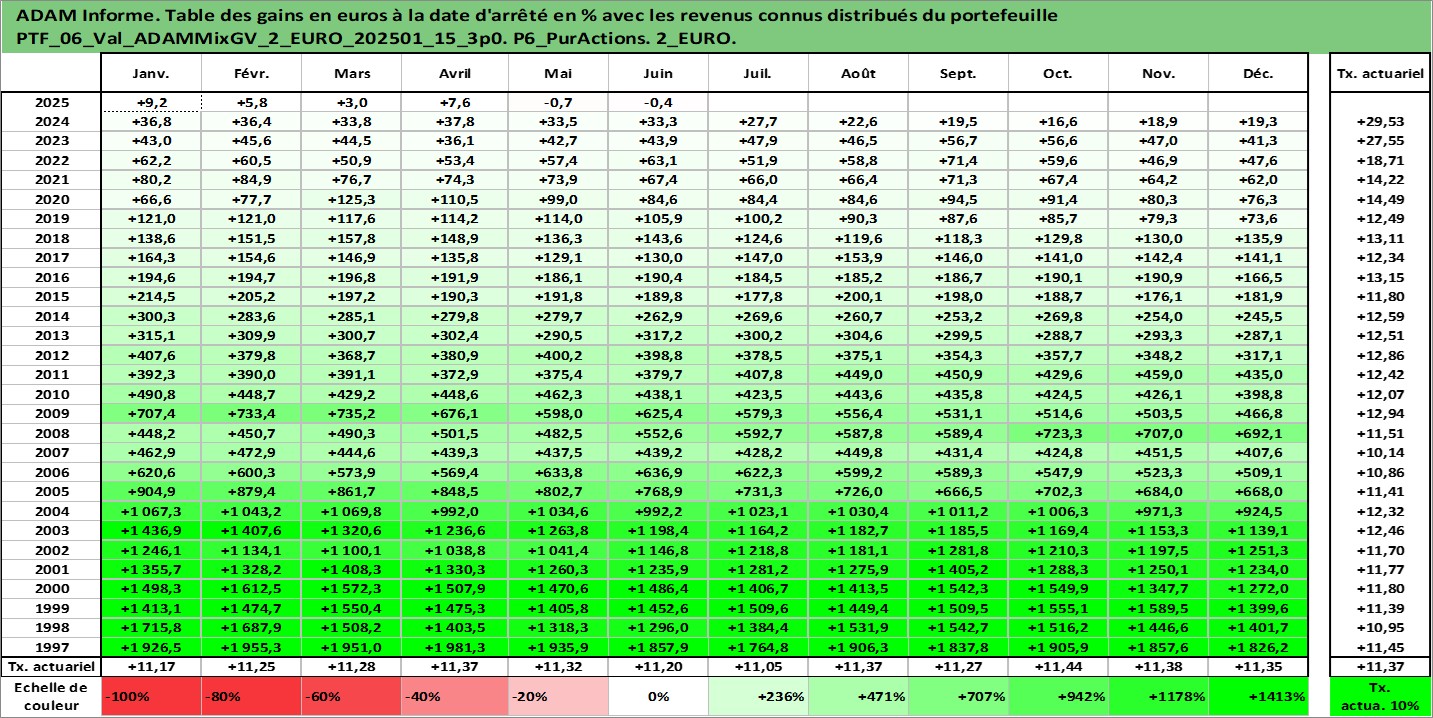
Task: Click the +1 251,3 cell for Déc. 2002
Action: point(1258,550)
